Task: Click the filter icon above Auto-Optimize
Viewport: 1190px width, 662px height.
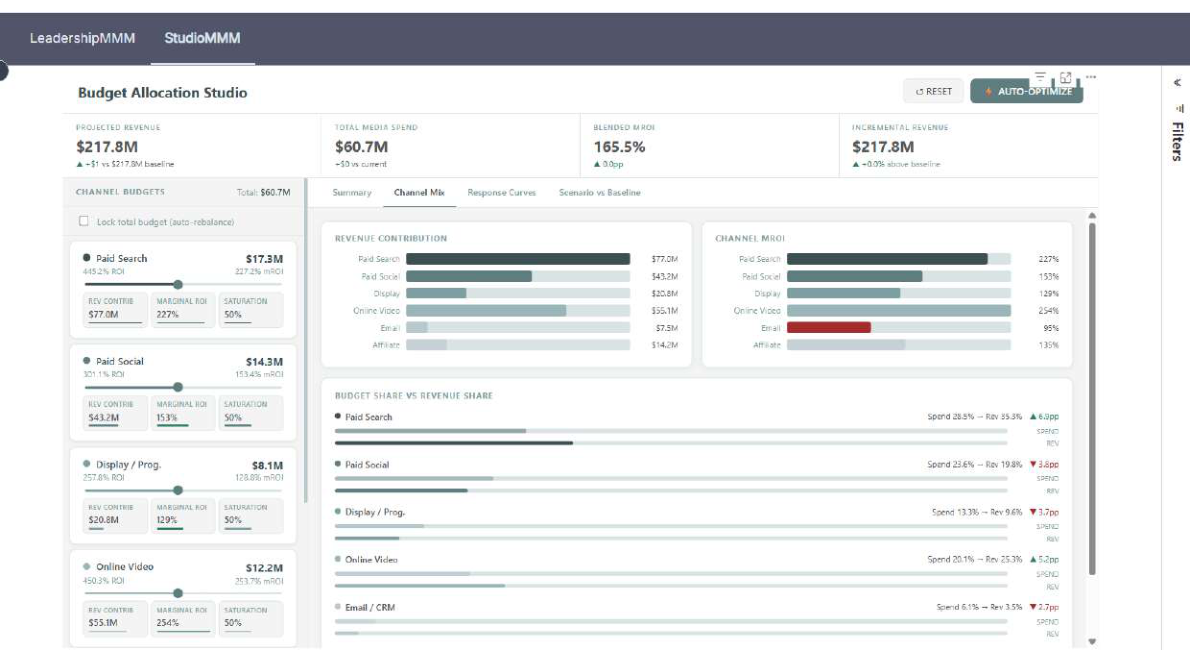Action: coord(1040,77)
